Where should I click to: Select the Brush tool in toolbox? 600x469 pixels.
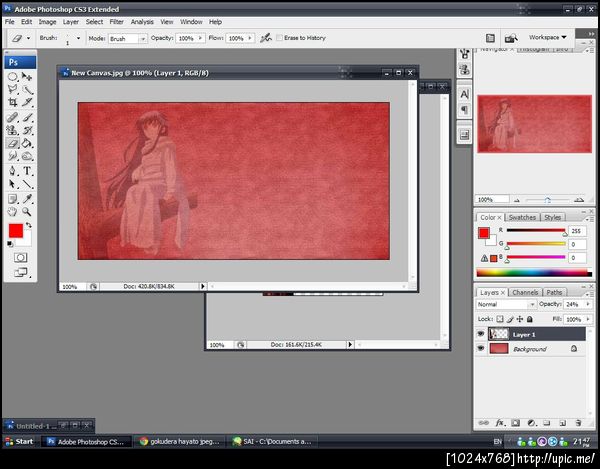pos(27,117)
